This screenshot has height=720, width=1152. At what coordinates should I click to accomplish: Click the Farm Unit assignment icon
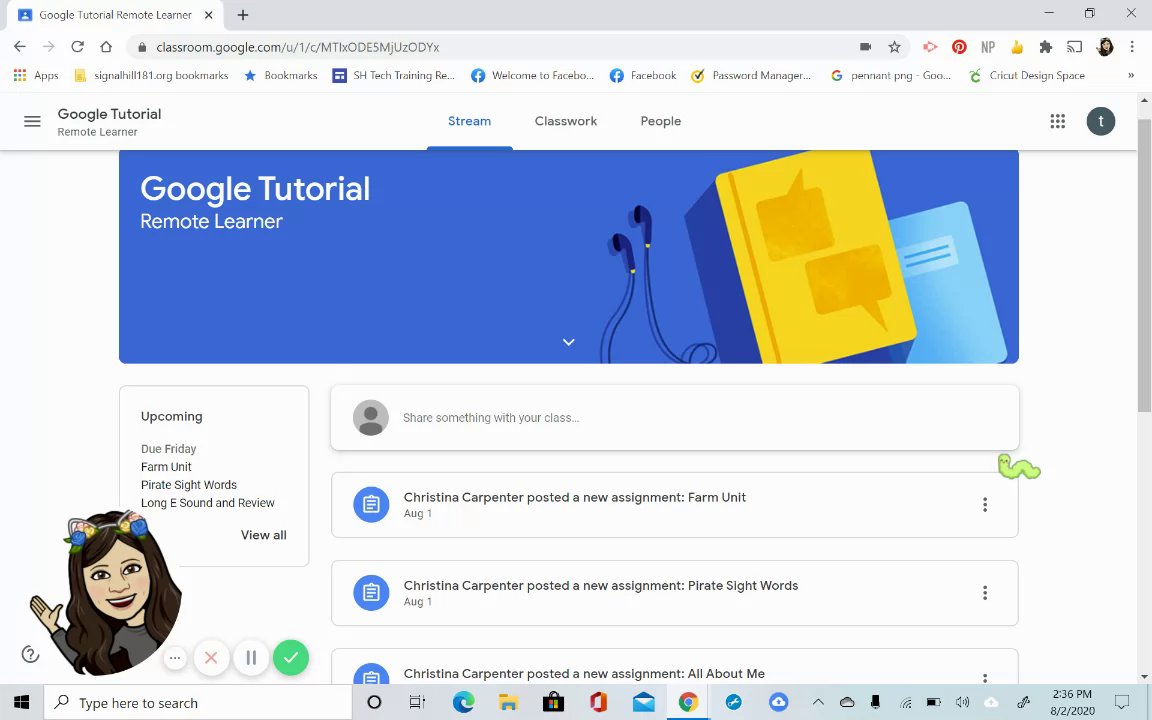[x=371, y=505]
